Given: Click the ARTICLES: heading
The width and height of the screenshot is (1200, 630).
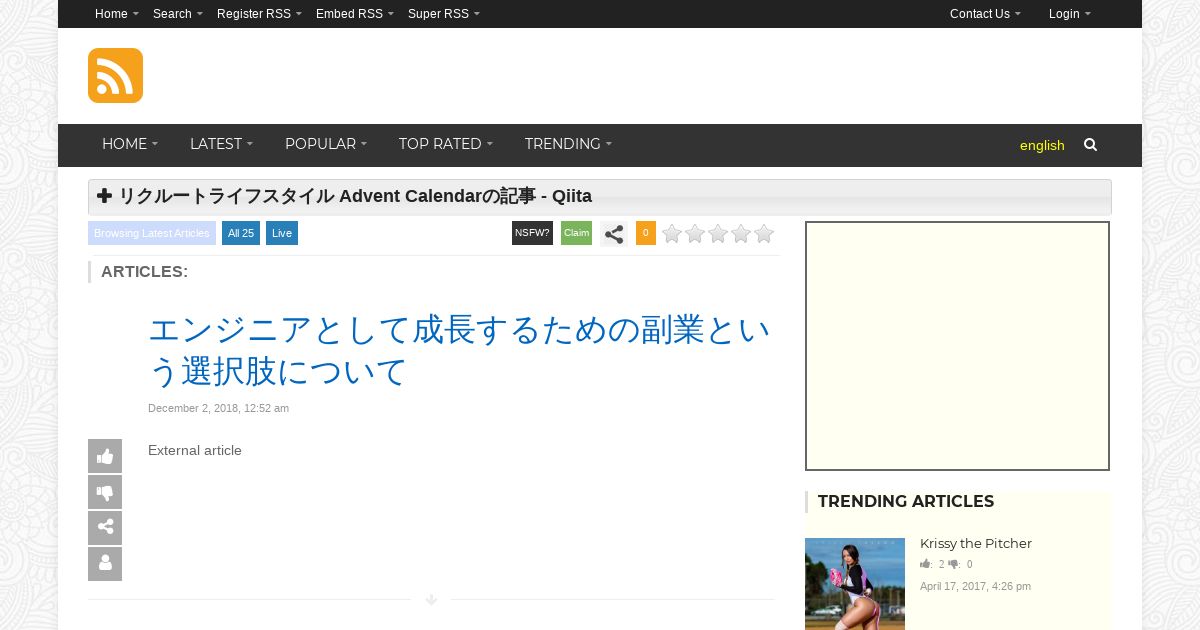Looking at the screenshot, I should pyautogui.click(x=144, y=271).
